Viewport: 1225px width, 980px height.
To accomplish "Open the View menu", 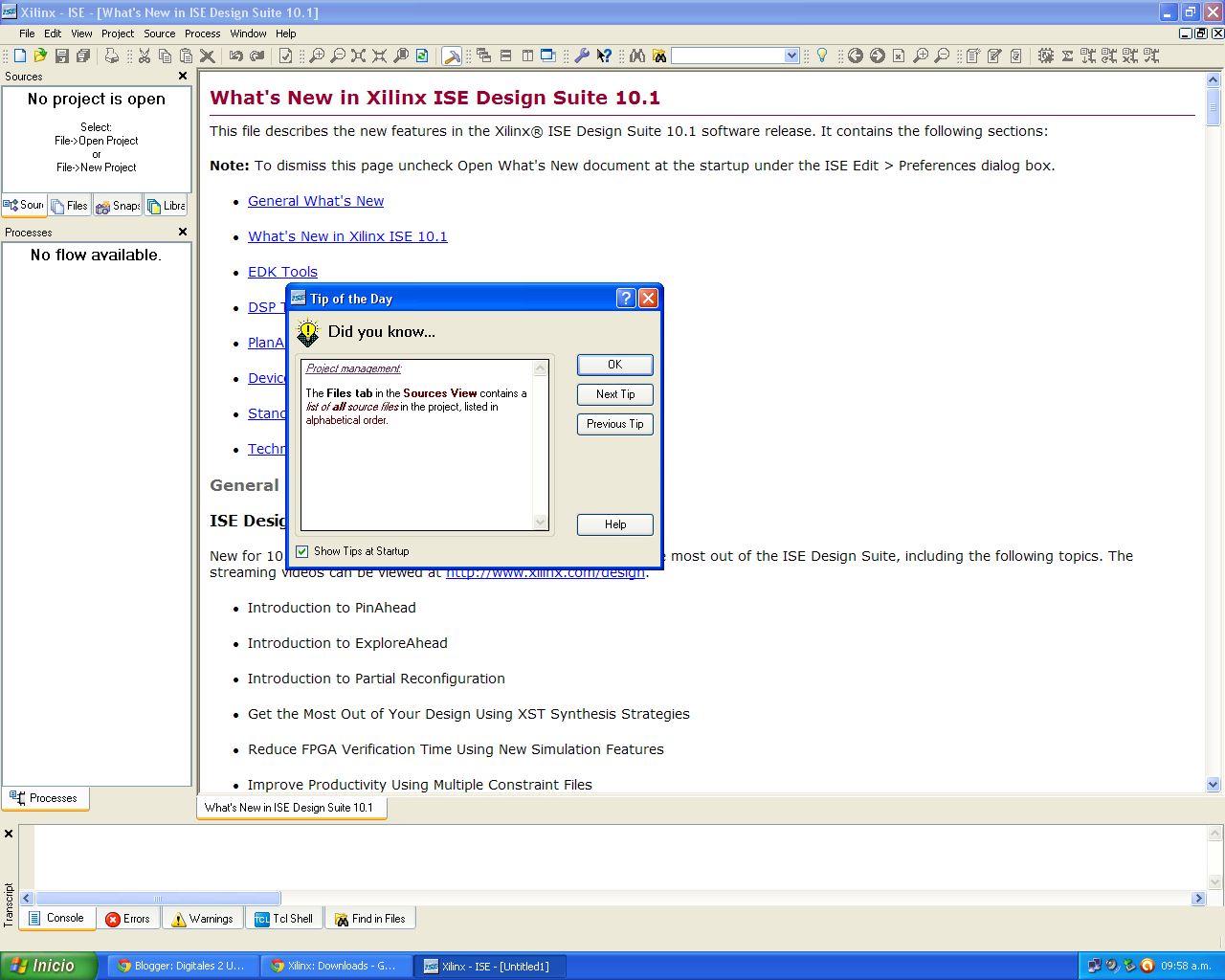I will point(81,33).
